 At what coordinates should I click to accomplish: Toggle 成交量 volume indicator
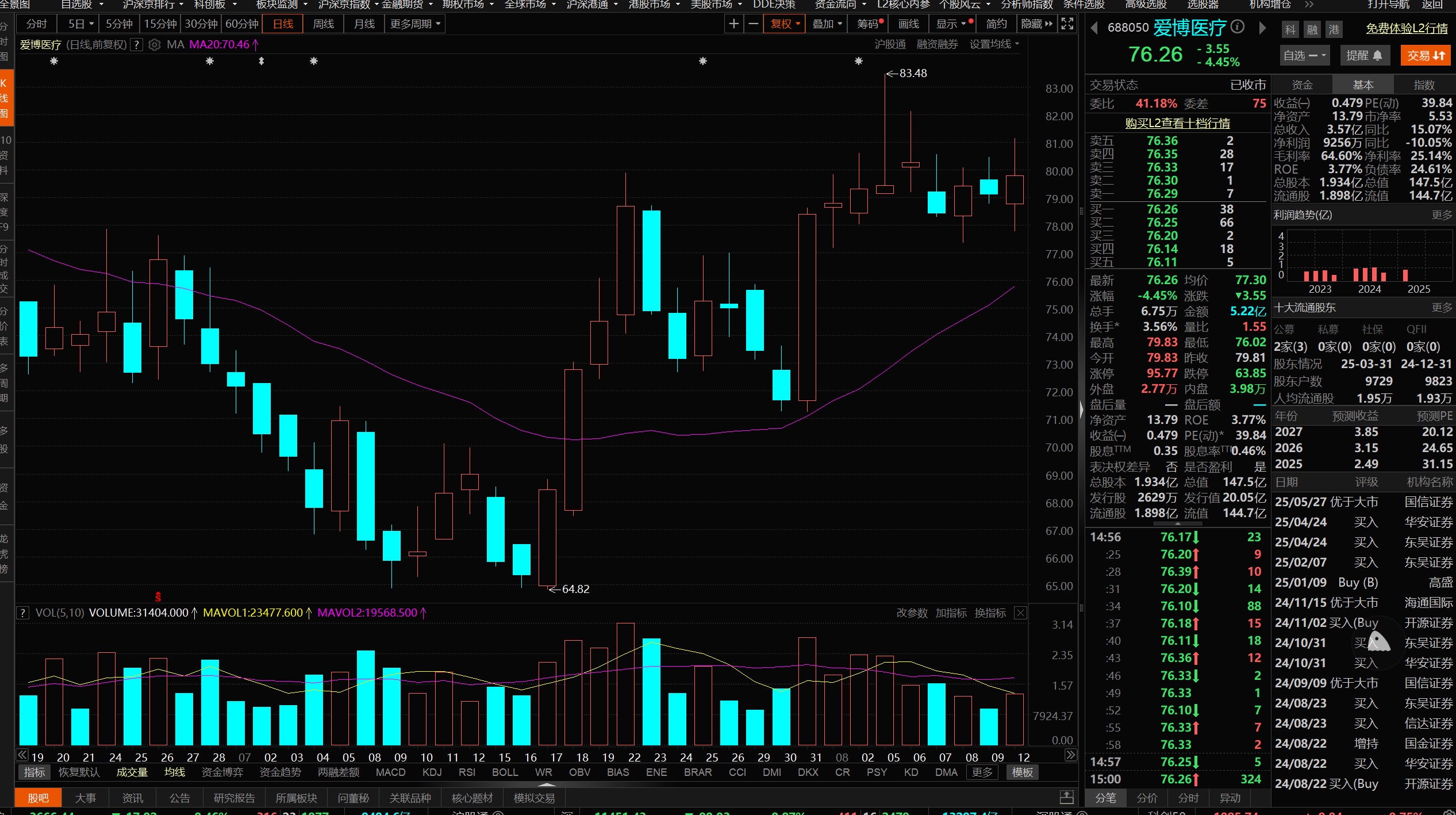coord(132,772)
